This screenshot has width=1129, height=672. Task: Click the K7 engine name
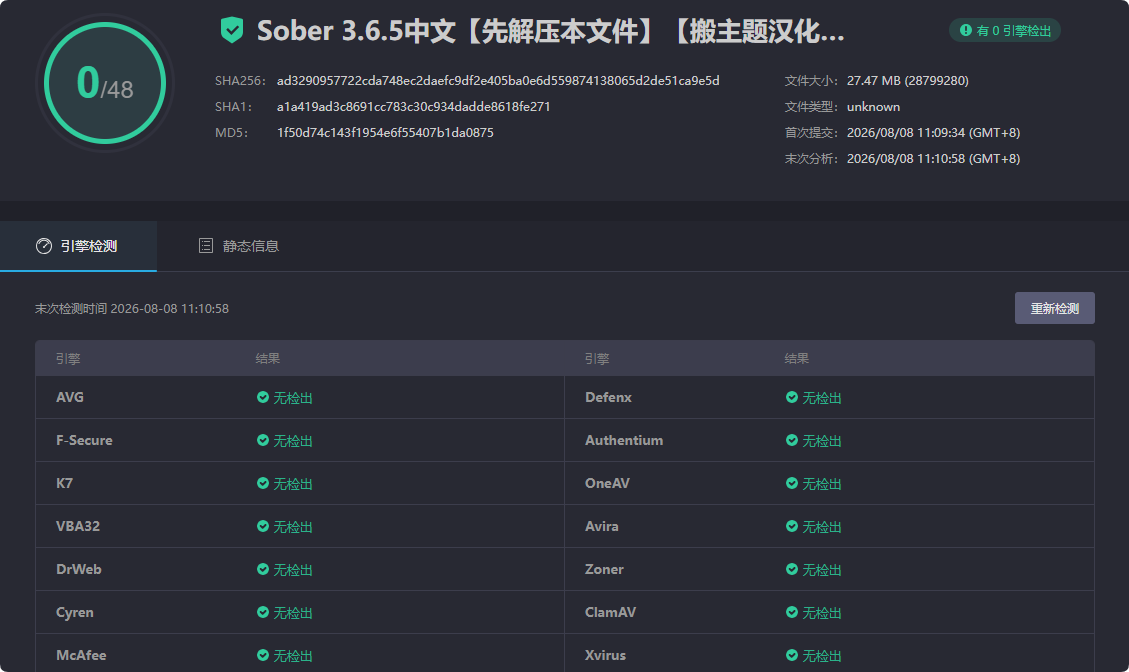[x=64, y=483]
